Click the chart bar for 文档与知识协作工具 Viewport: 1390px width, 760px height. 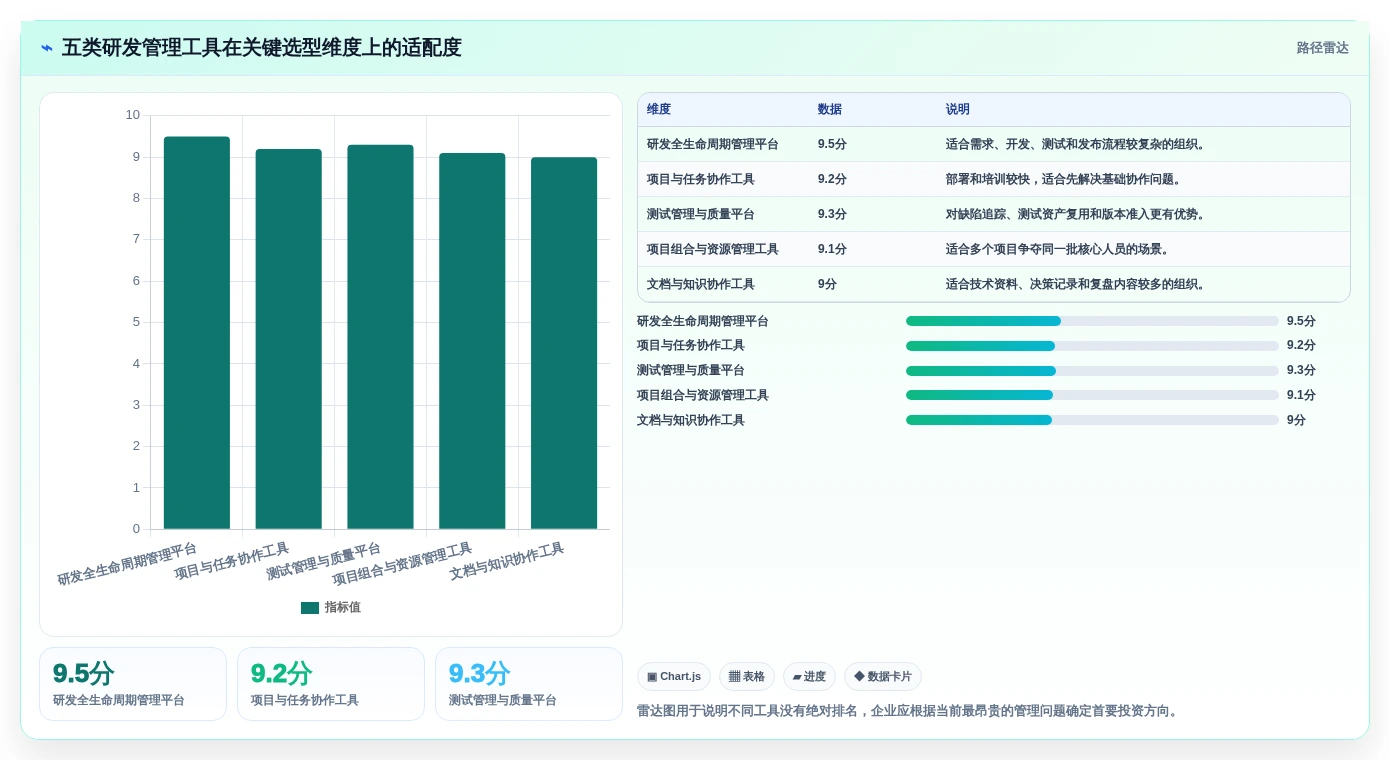[564, 343]
